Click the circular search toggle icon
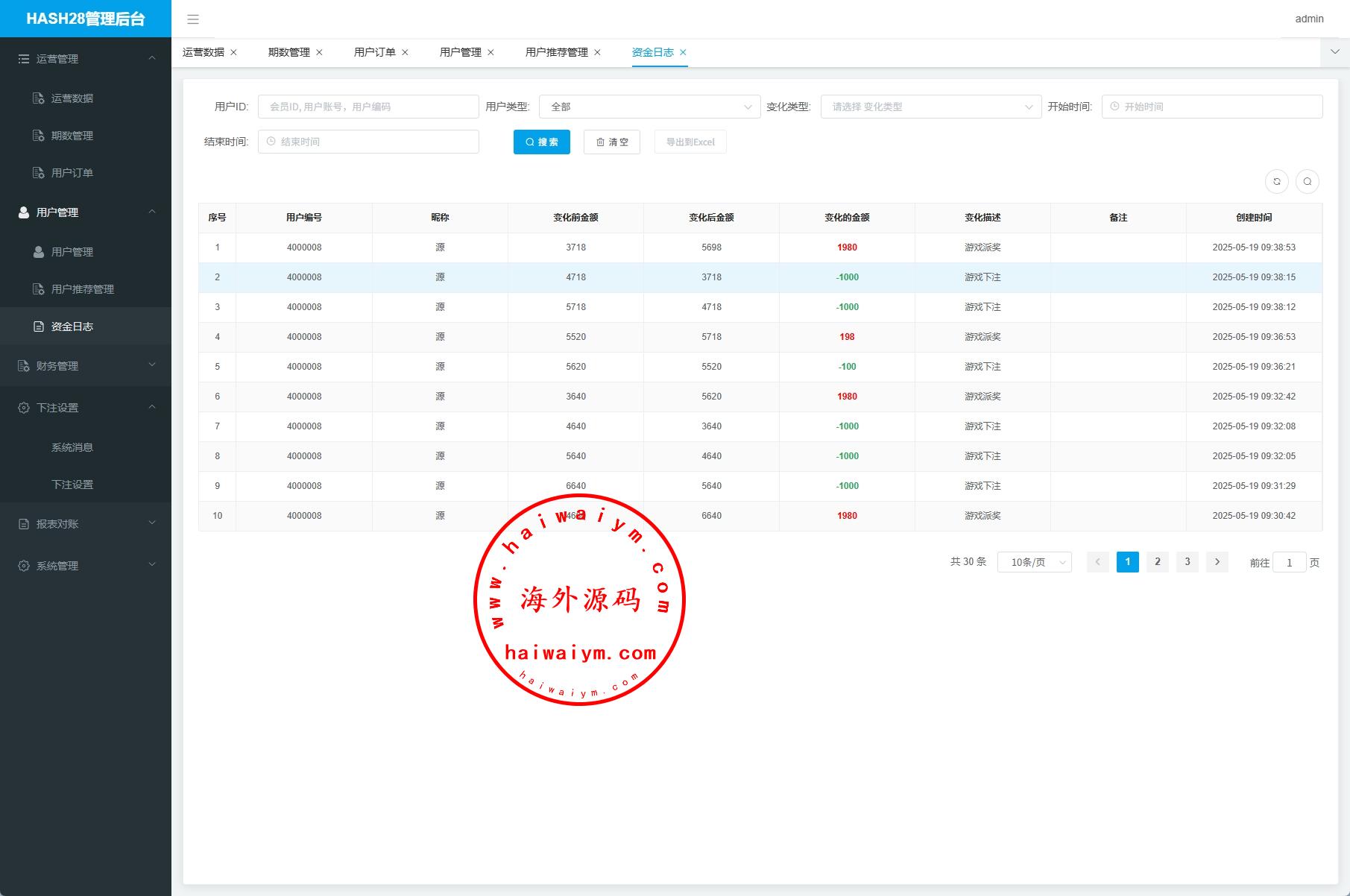The height and width of the screenshot is (896, 1350). click(1308, 181)
